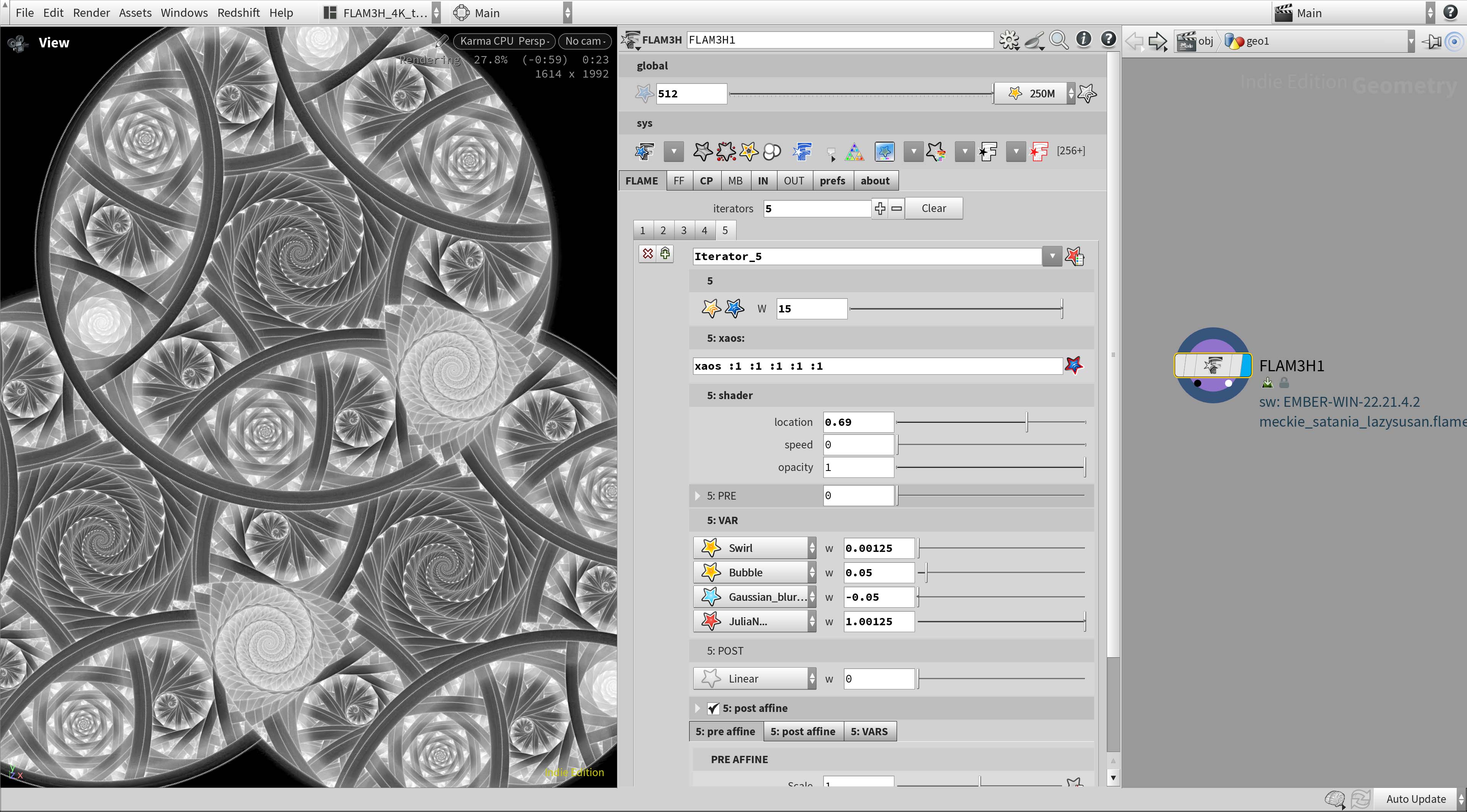
Task: Click the node info 'i' icon
Action: (x=1083, y=40)
